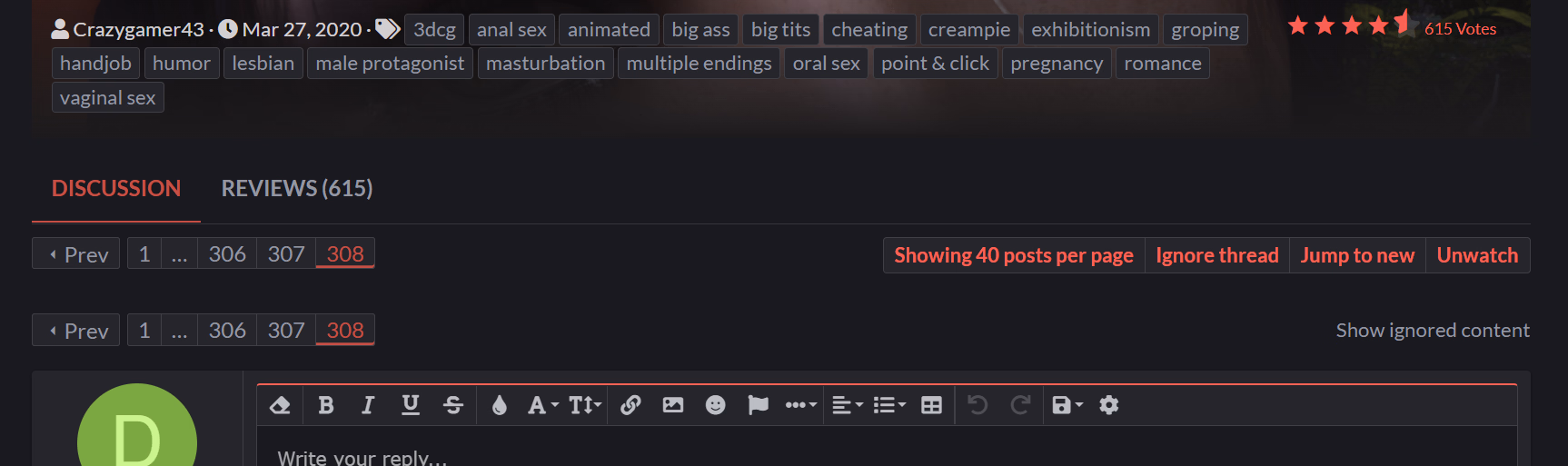Click the eraser remove formatting icon

coord(280,405)
